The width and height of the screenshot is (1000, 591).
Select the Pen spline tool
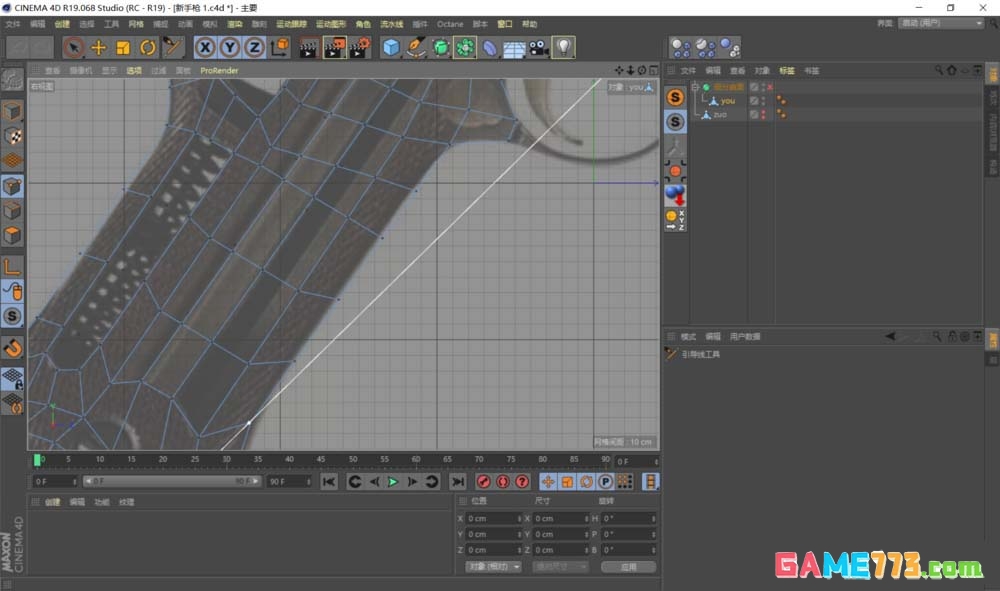416,47
